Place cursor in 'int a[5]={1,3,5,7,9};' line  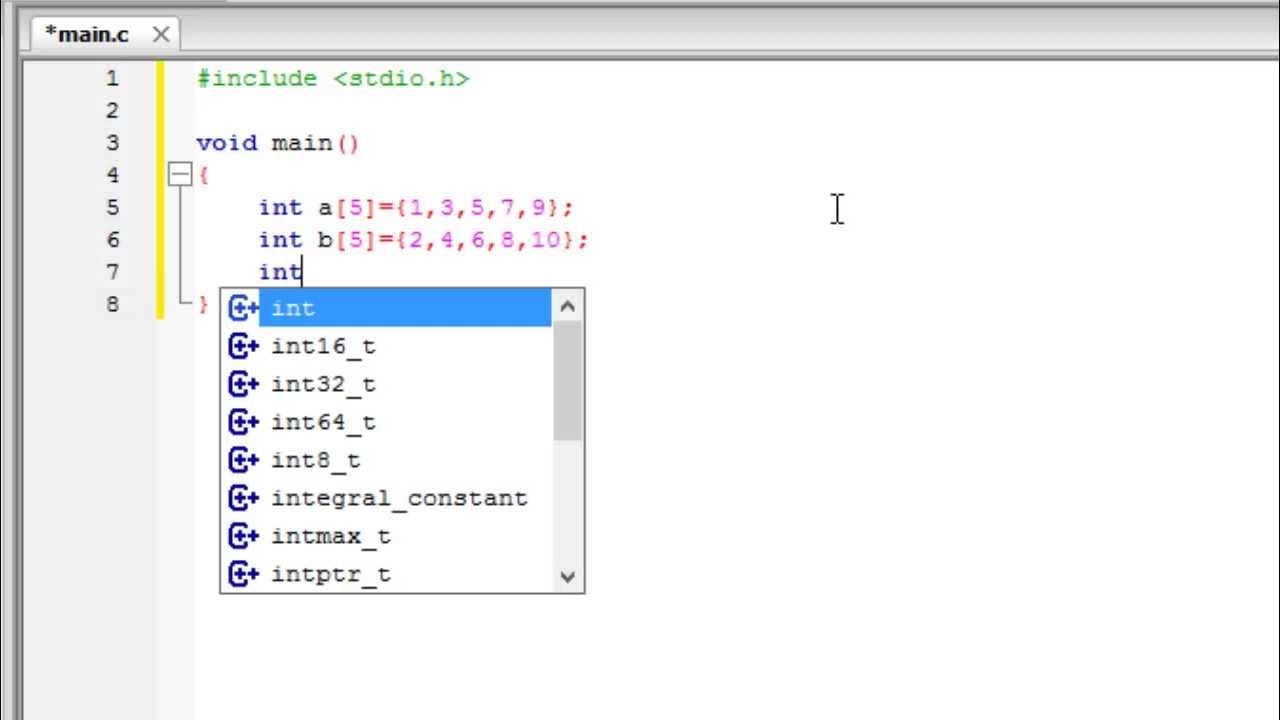(x=417, y=208)
